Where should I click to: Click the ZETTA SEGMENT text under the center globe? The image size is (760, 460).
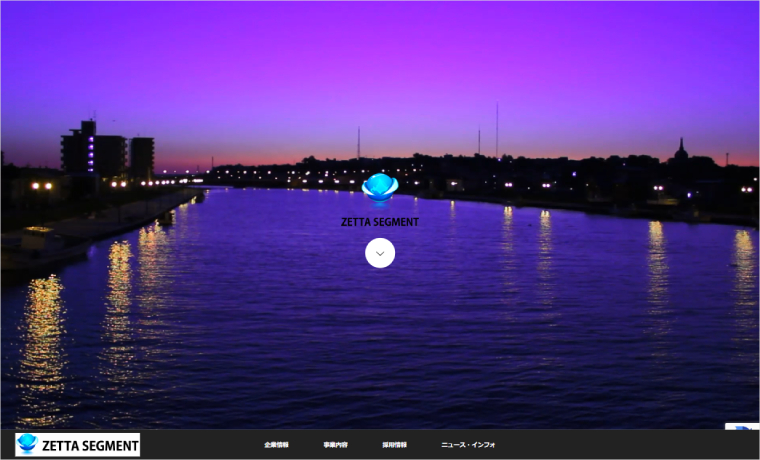pyautogui.click(x=379, y=222)
